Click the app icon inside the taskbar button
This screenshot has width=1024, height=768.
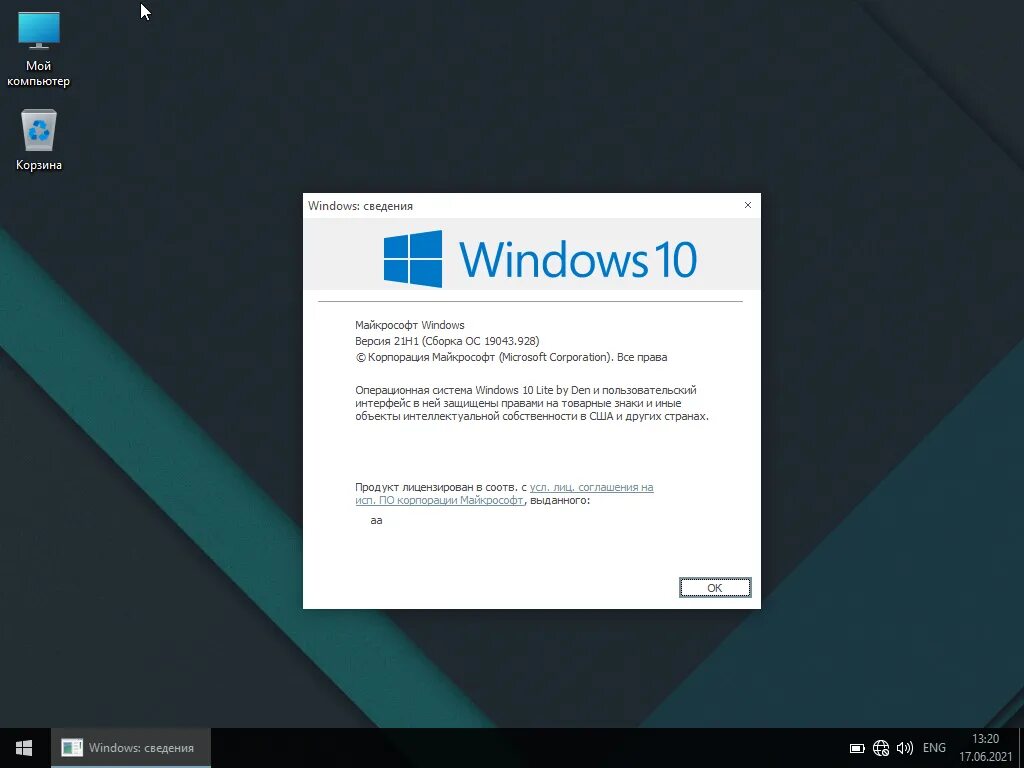tap(71, 747)
